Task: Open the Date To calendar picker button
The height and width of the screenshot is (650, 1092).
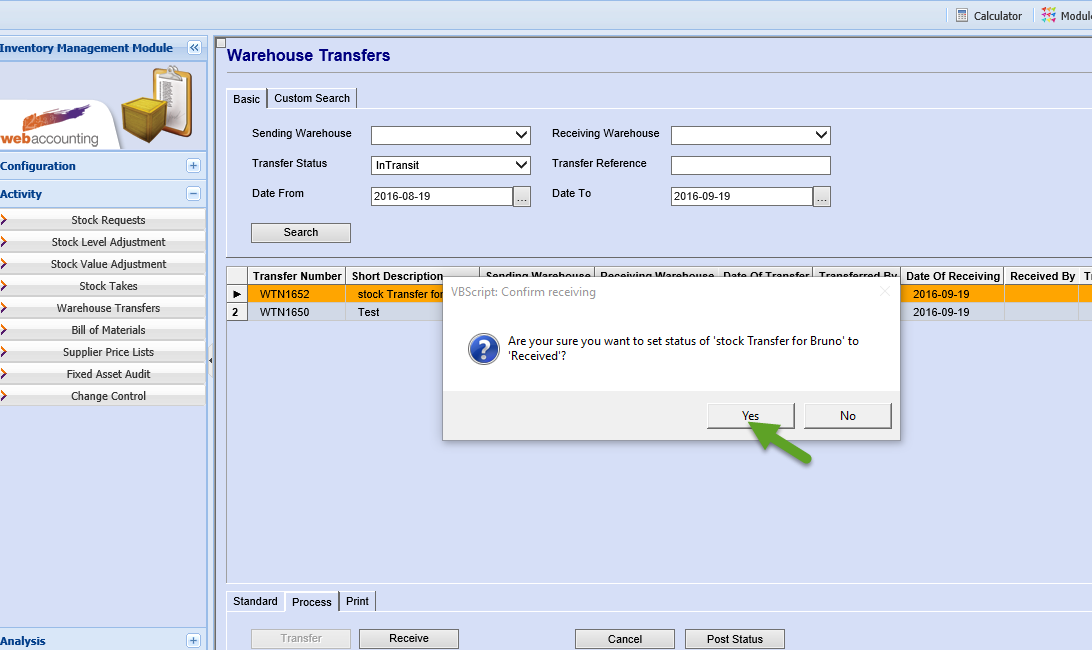Action: click(x=822, y=197)
